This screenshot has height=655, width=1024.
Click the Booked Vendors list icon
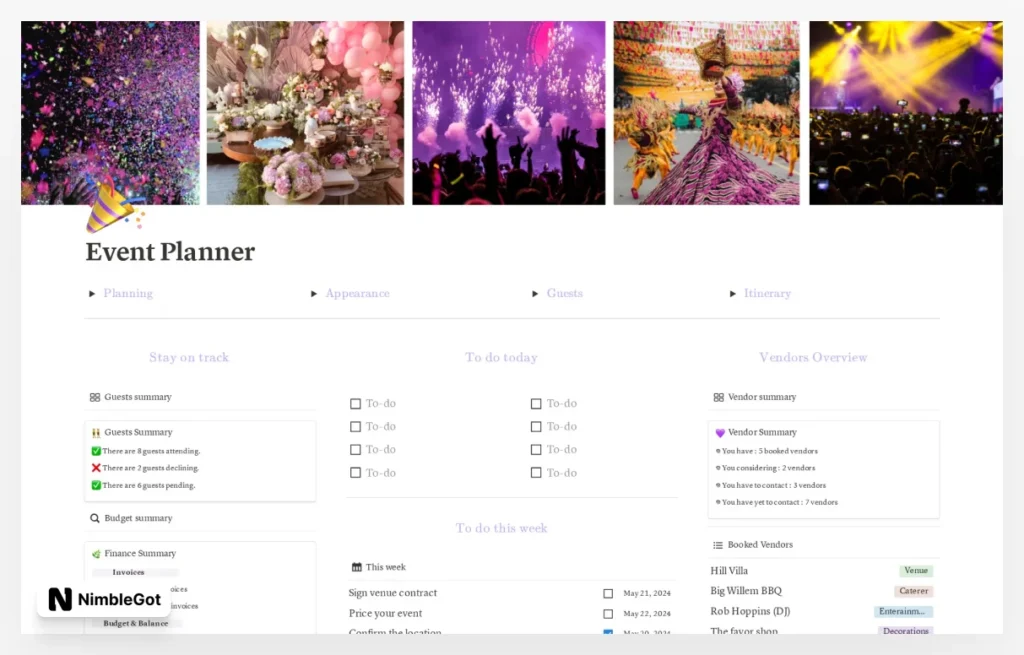coord(718,545)
